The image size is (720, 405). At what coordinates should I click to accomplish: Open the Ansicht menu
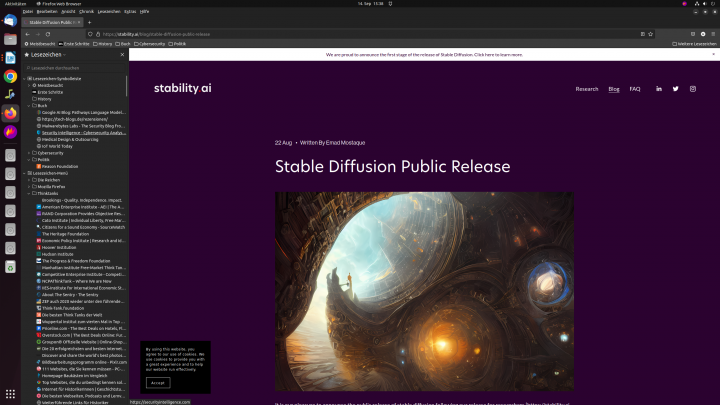point(68,11)
